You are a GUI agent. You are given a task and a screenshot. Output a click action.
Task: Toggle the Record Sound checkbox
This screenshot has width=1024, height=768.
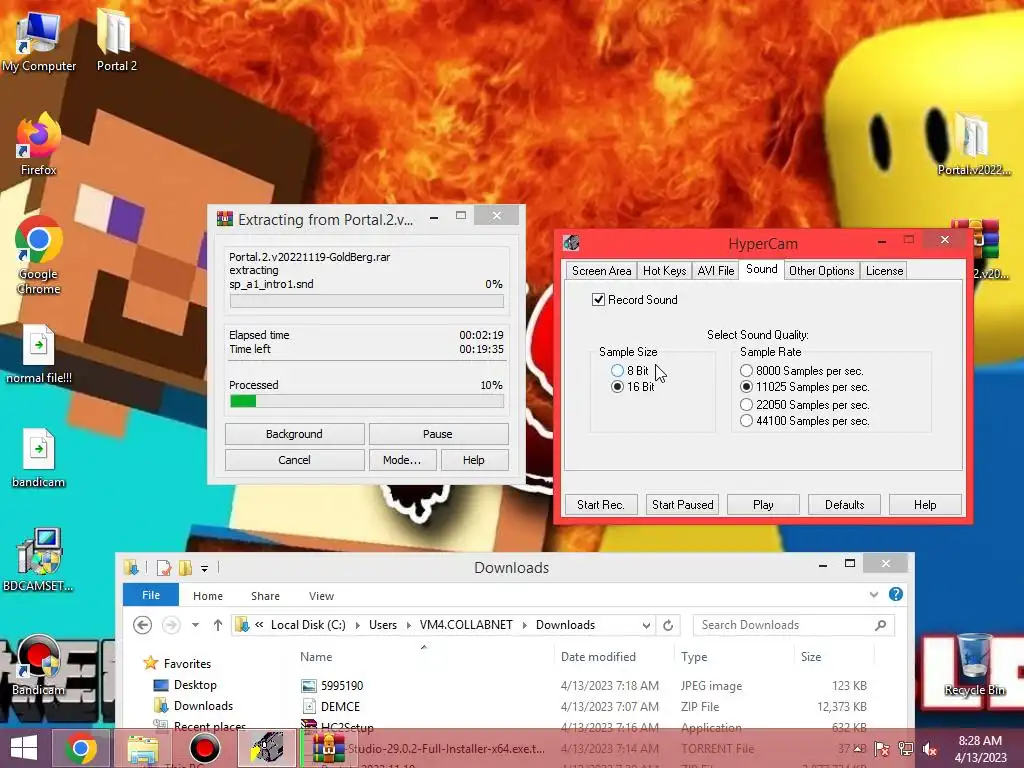(x=598, y=299)
